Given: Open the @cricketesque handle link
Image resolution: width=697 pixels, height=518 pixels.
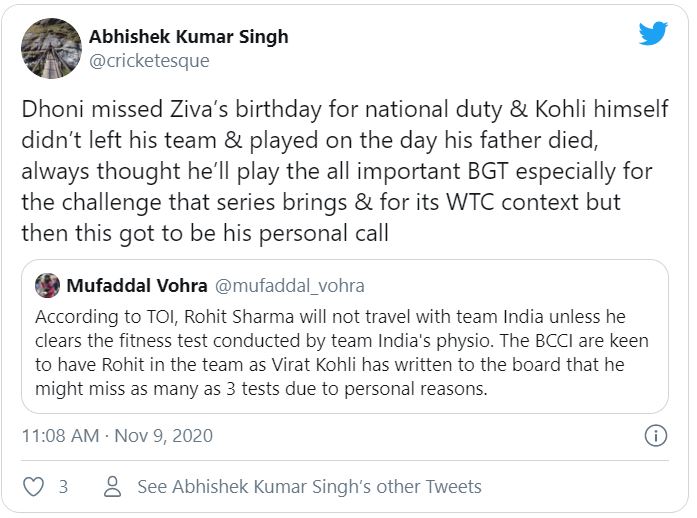Looking at the screenshot, I should (149, 61).
